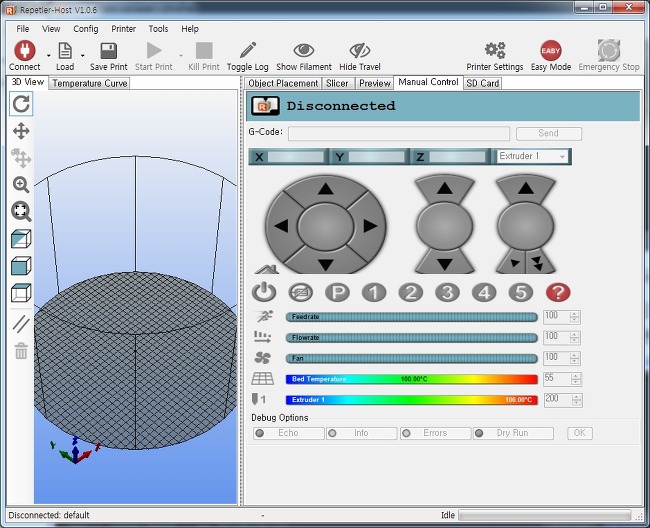Image resolution: width=650 pixels, height=528 pixels.
Task: Switch to top cube view
Action: (x=21, y=293)
